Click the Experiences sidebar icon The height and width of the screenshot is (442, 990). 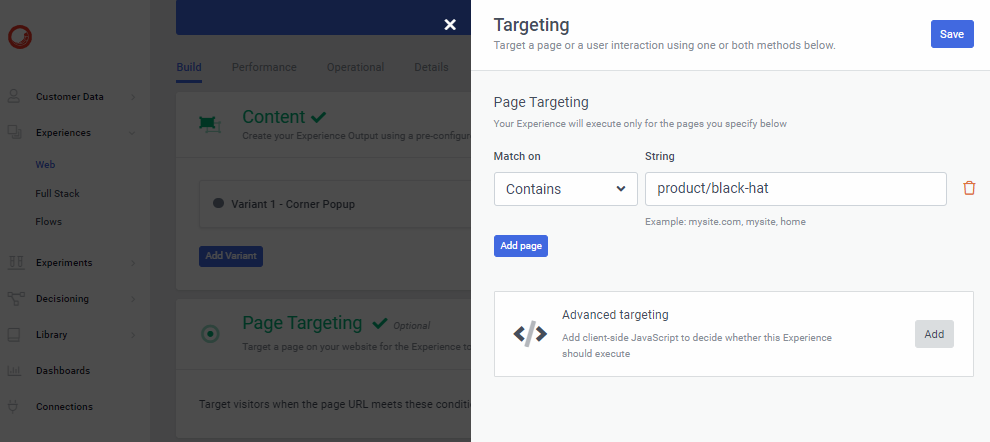coord(15,132)
